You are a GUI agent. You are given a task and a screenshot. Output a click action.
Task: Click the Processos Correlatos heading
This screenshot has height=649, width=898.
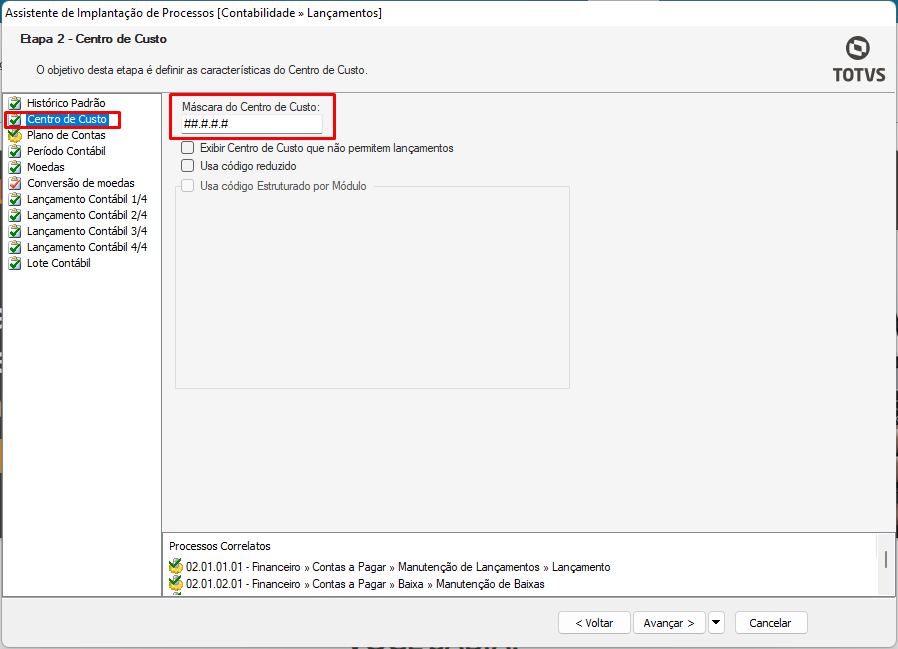(x=219, y=546)
